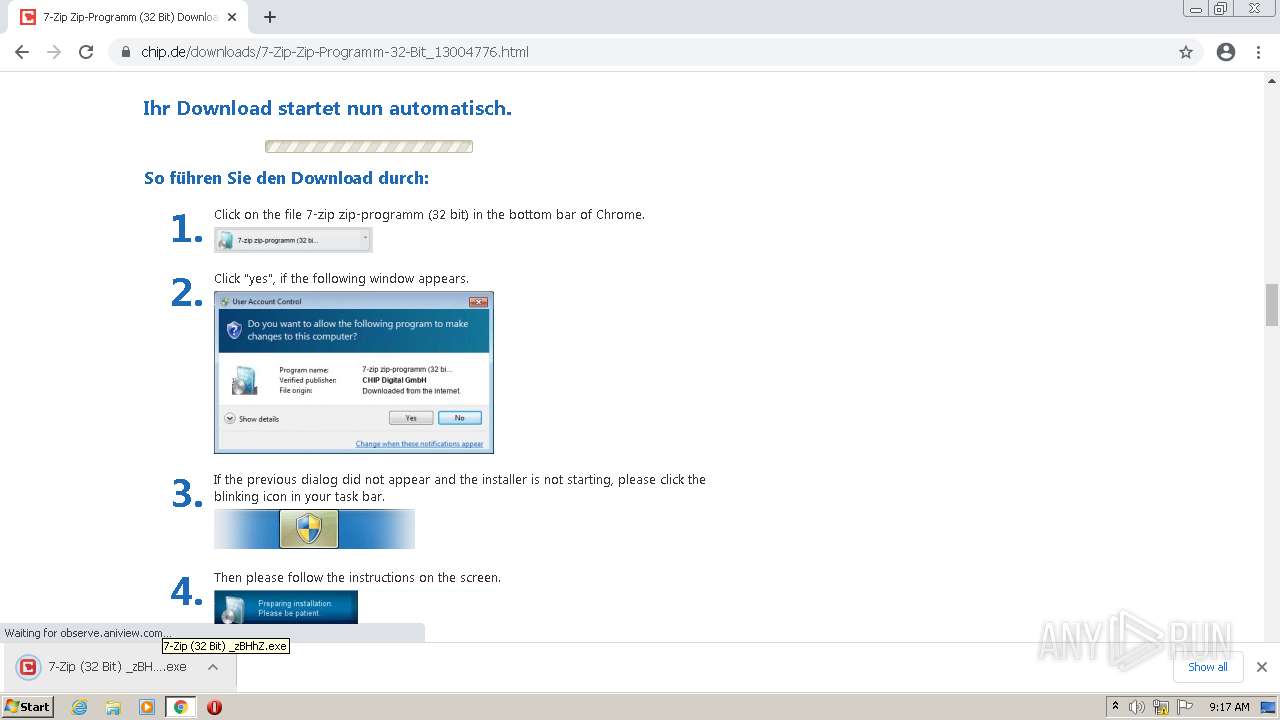Image resolution: width=1280 pixels, height=720 pixels.
Task: Click the red stop-sign taskbar icon
Action: tap(214, 707)
